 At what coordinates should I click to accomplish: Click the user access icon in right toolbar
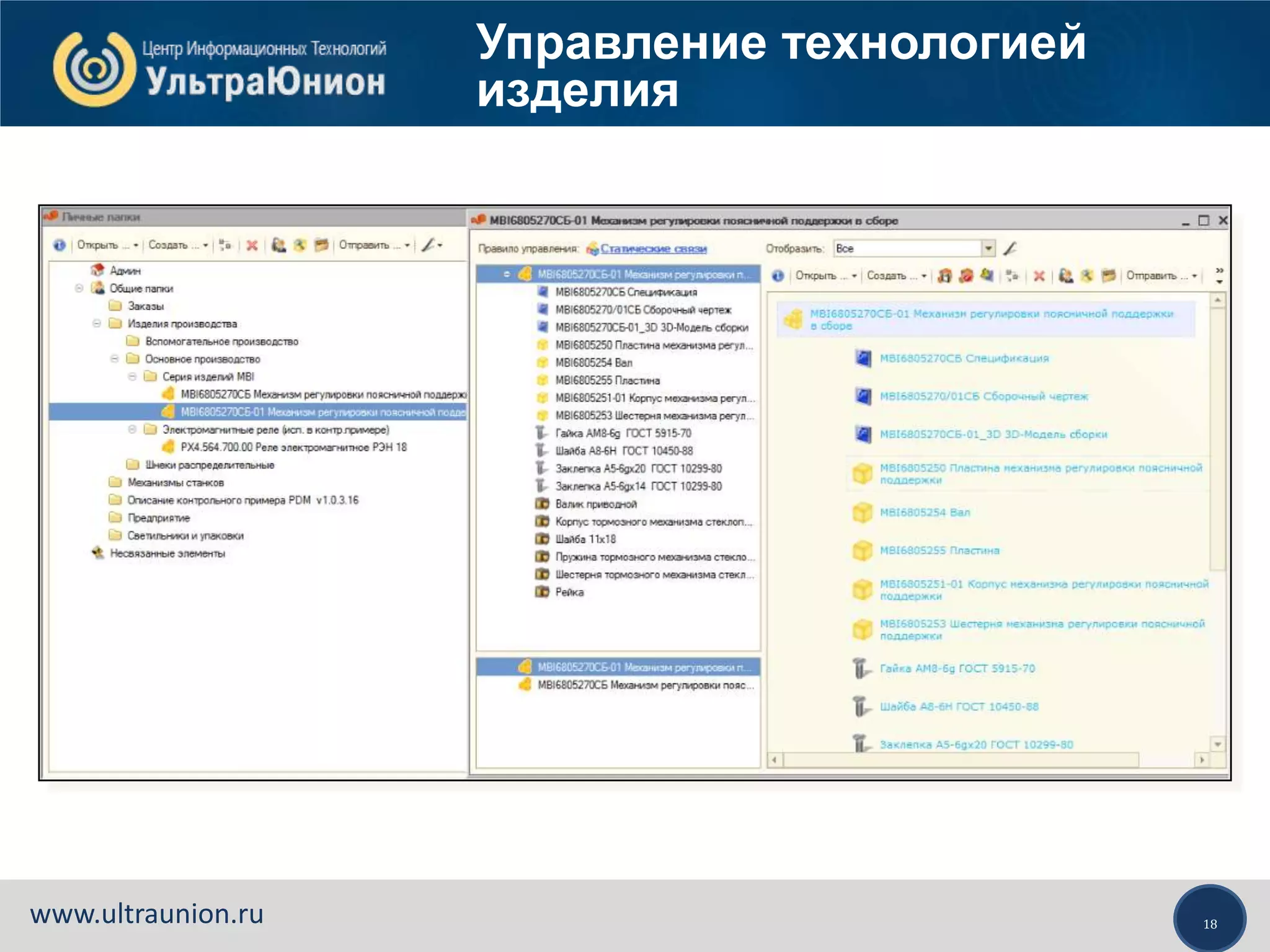pyautogui.click(x=1065, y=276)
